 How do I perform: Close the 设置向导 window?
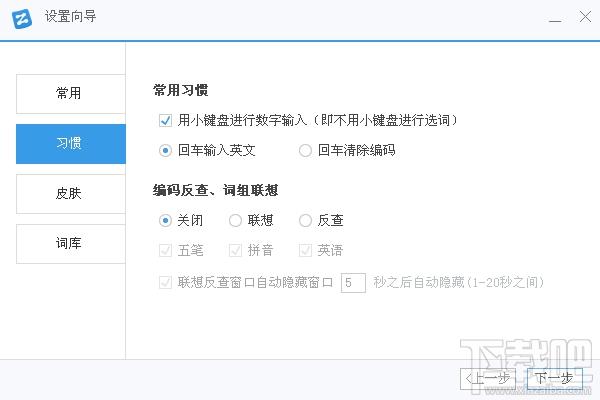585,17
